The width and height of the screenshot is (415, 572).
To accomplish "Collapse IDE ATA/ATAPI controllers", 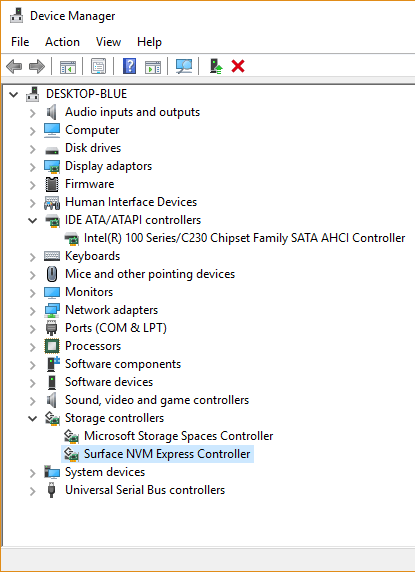I will coord(32,220).
